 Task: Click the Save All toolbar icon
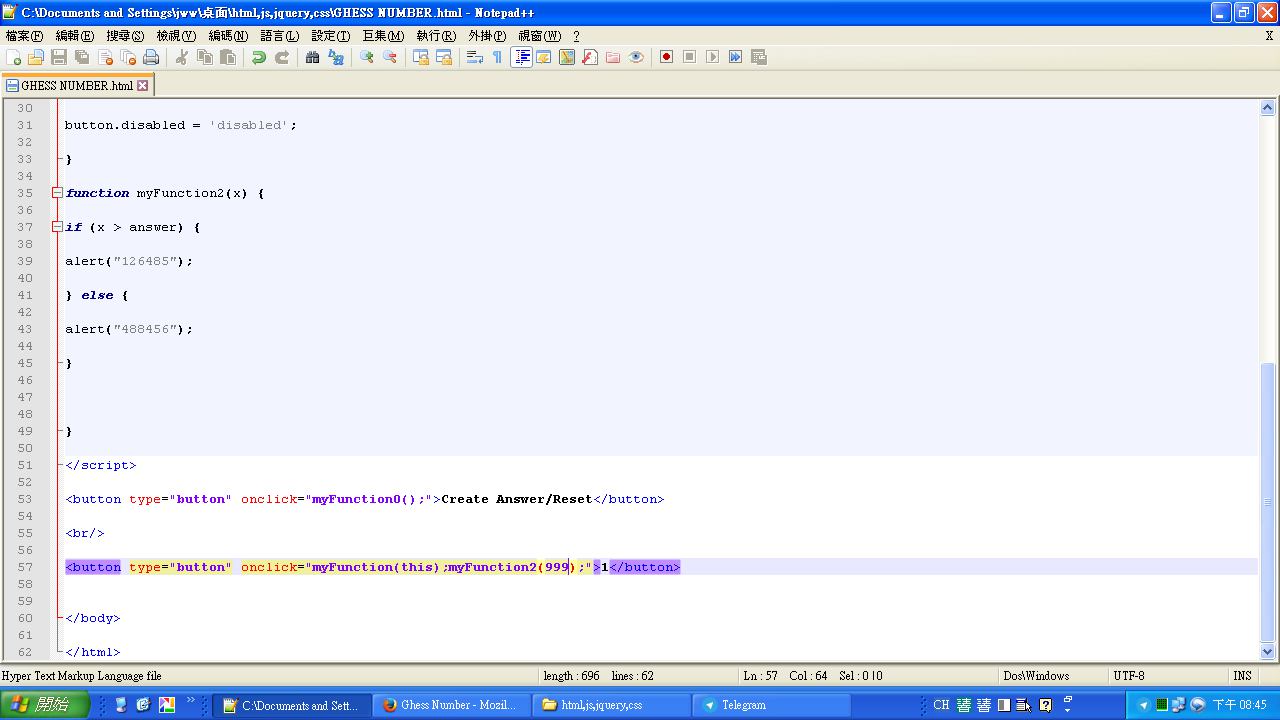(x=82, y=57)
